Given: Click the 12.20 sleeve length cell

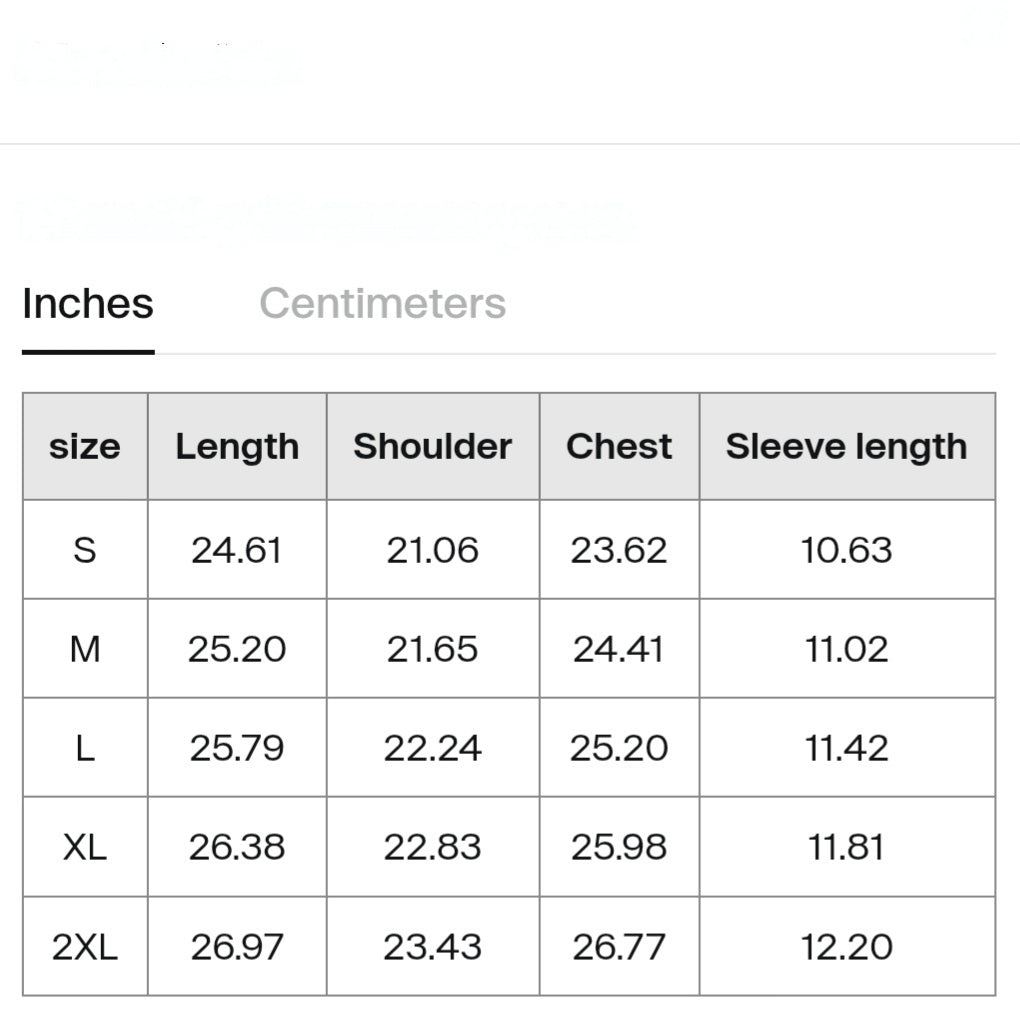Looking at the screenshot, I should (x=847, y=946).
